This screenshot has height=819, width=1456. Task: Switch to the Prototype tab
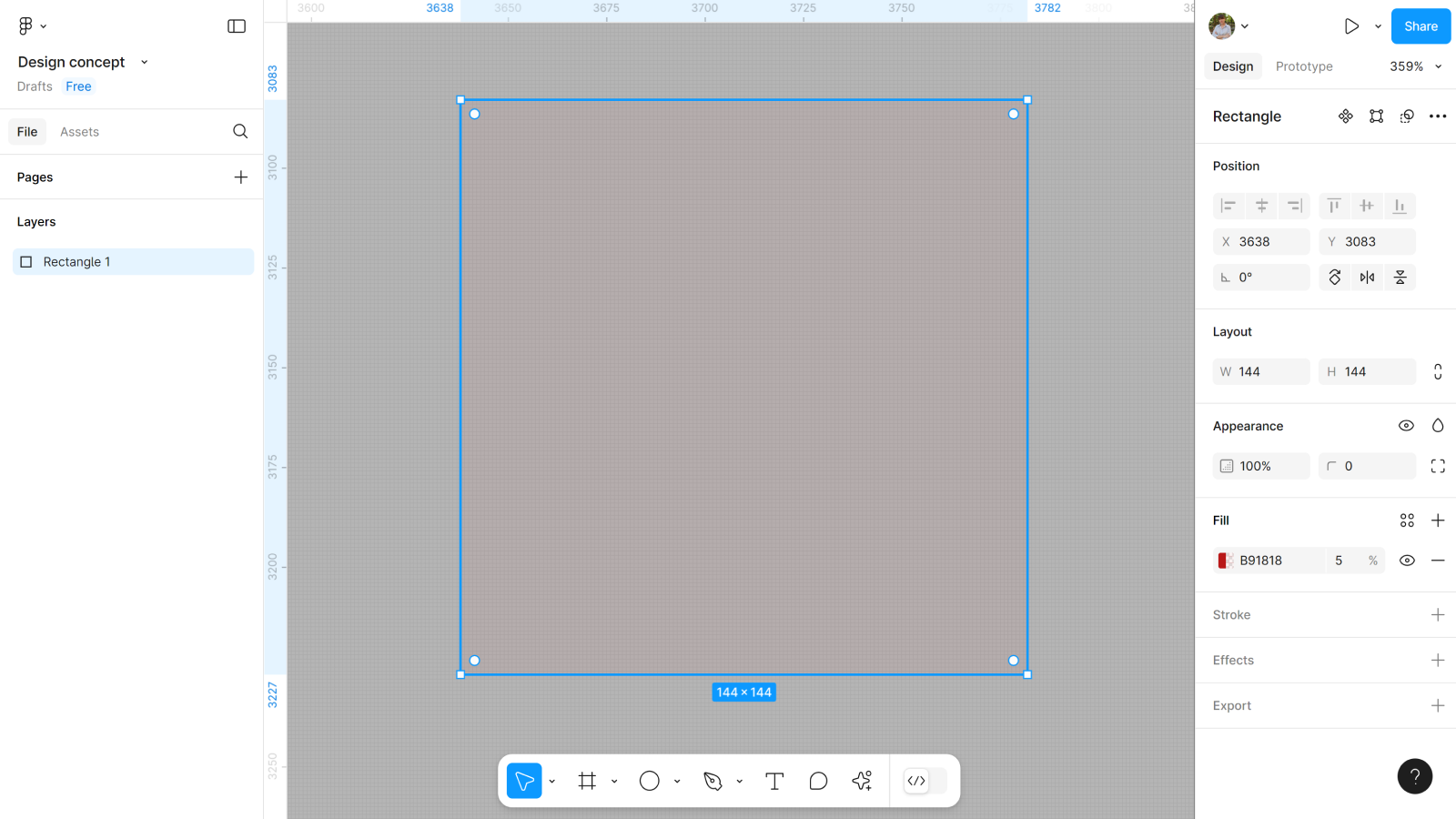coord(1303,66)
